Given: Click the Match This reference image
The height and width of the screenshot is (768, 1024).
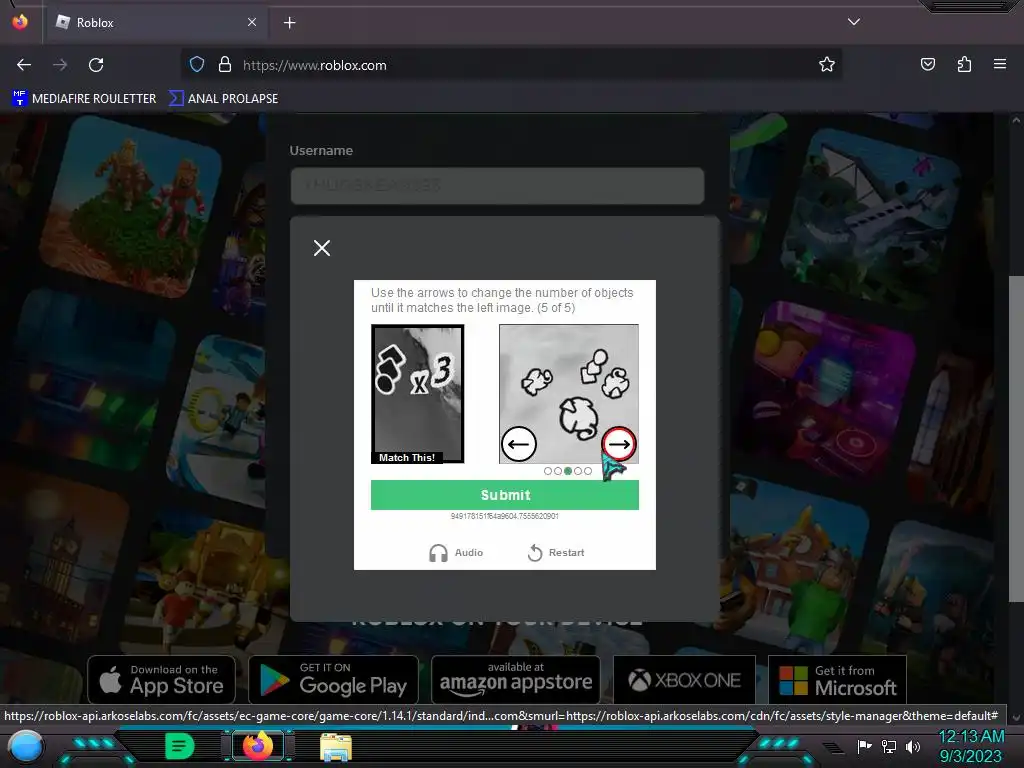Looking at the screenshot, I should 417,394.
